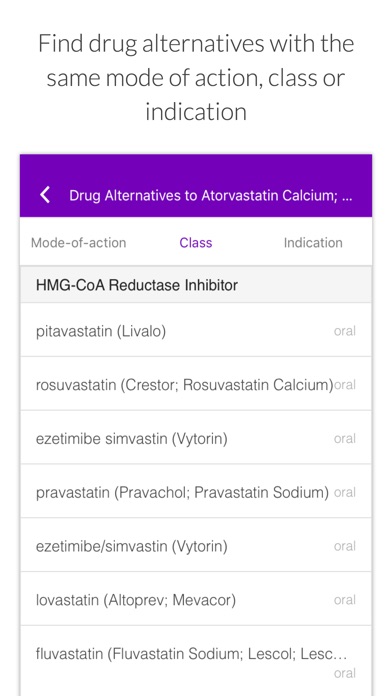This screenshot has width=392, height=696.
Task: Open the Indication tab
Action: click(313, 243)
